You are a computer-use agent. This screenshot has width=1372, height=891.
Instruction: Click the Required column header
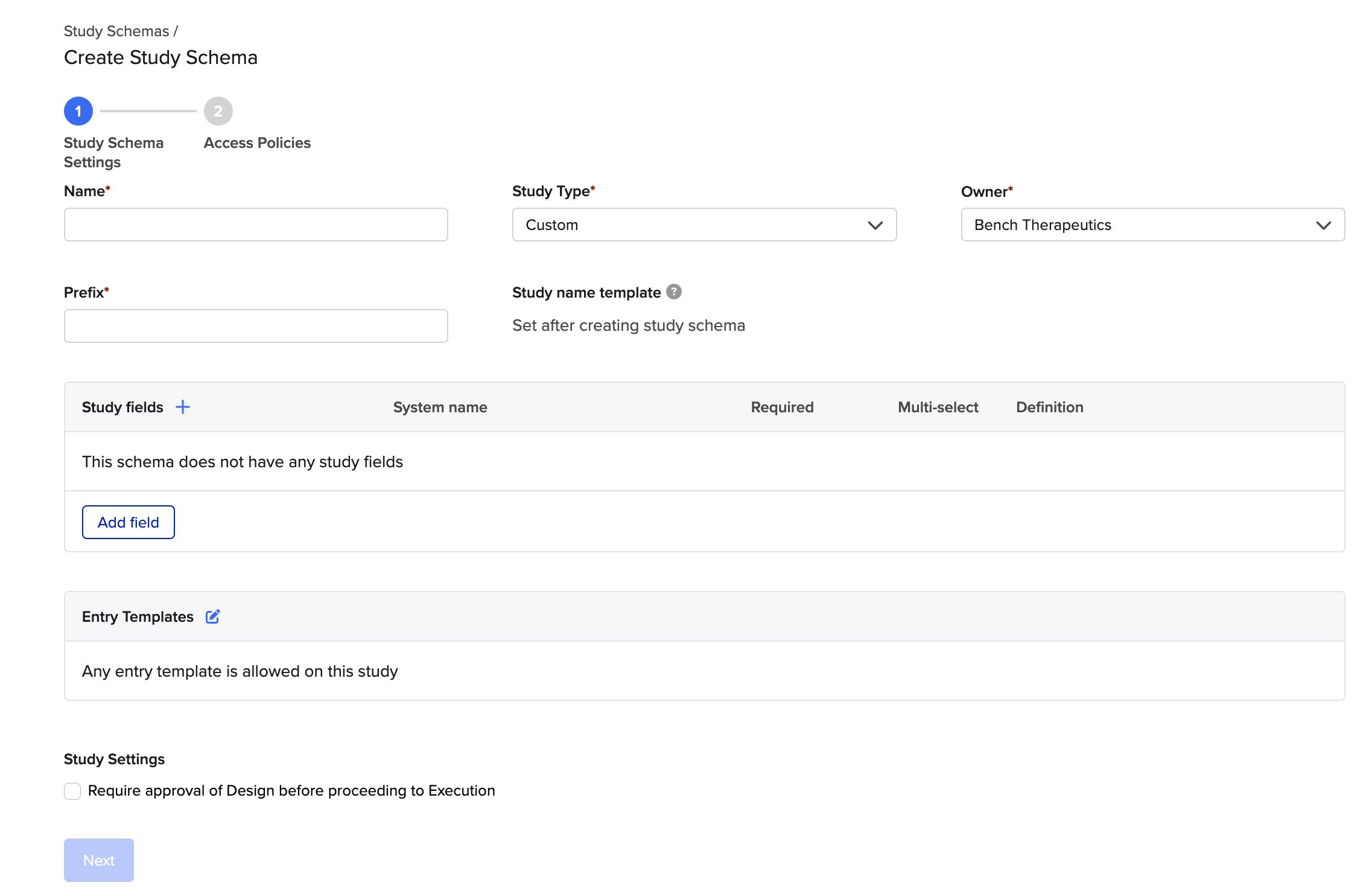click(782, 407)
